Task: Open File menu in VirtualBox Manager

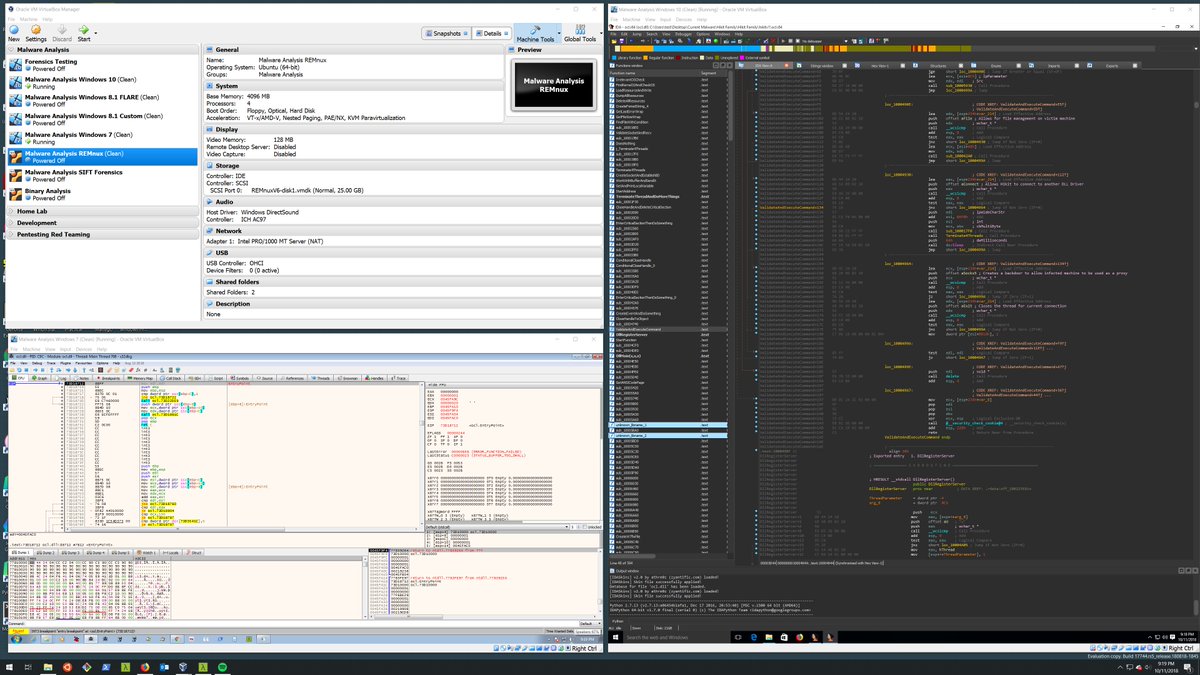Action: pos(10,17)
